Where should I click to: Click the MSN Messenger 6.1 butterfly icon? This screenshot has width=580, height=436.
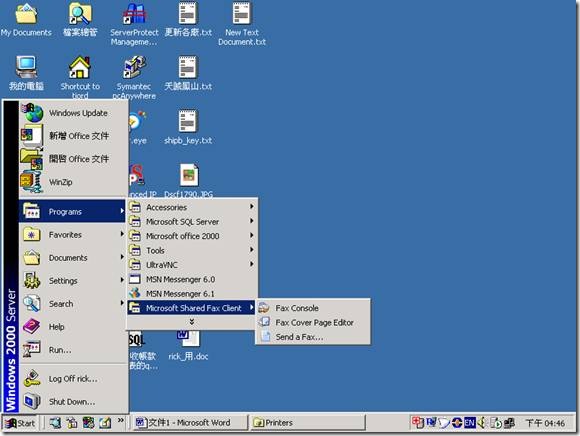coord(135,293)
